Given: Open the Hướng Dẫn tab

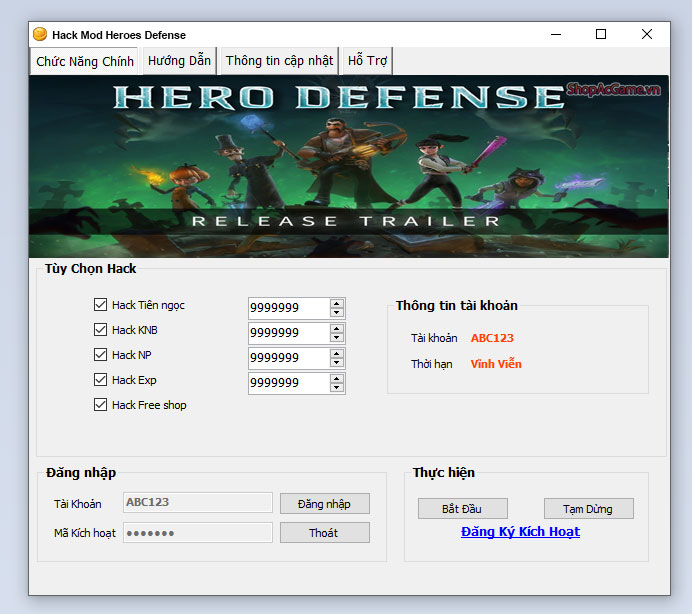Looking at the screenshot, I should (x=179, y=61).
